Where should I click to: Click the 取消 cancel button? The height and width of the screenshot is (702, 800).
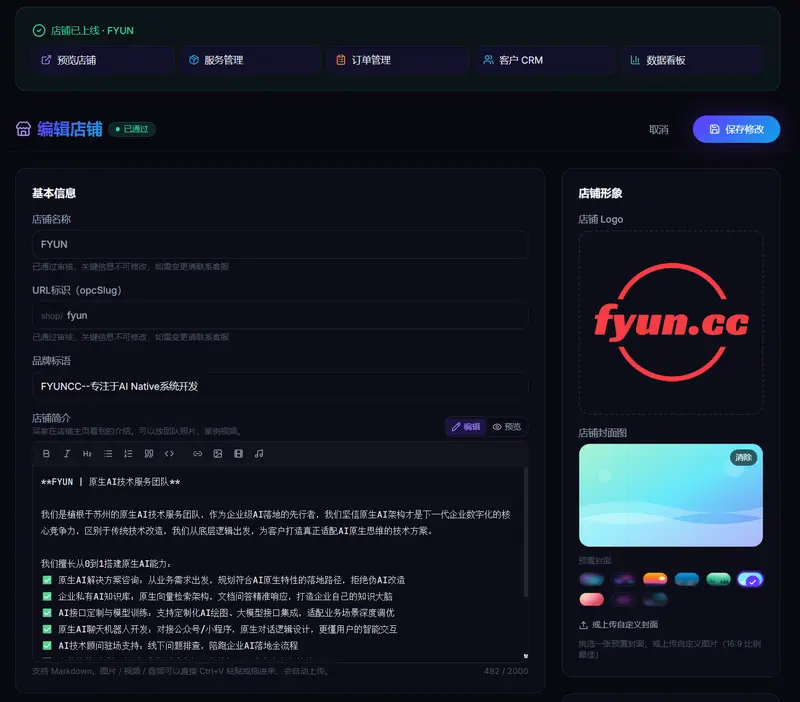coord(659,130)
